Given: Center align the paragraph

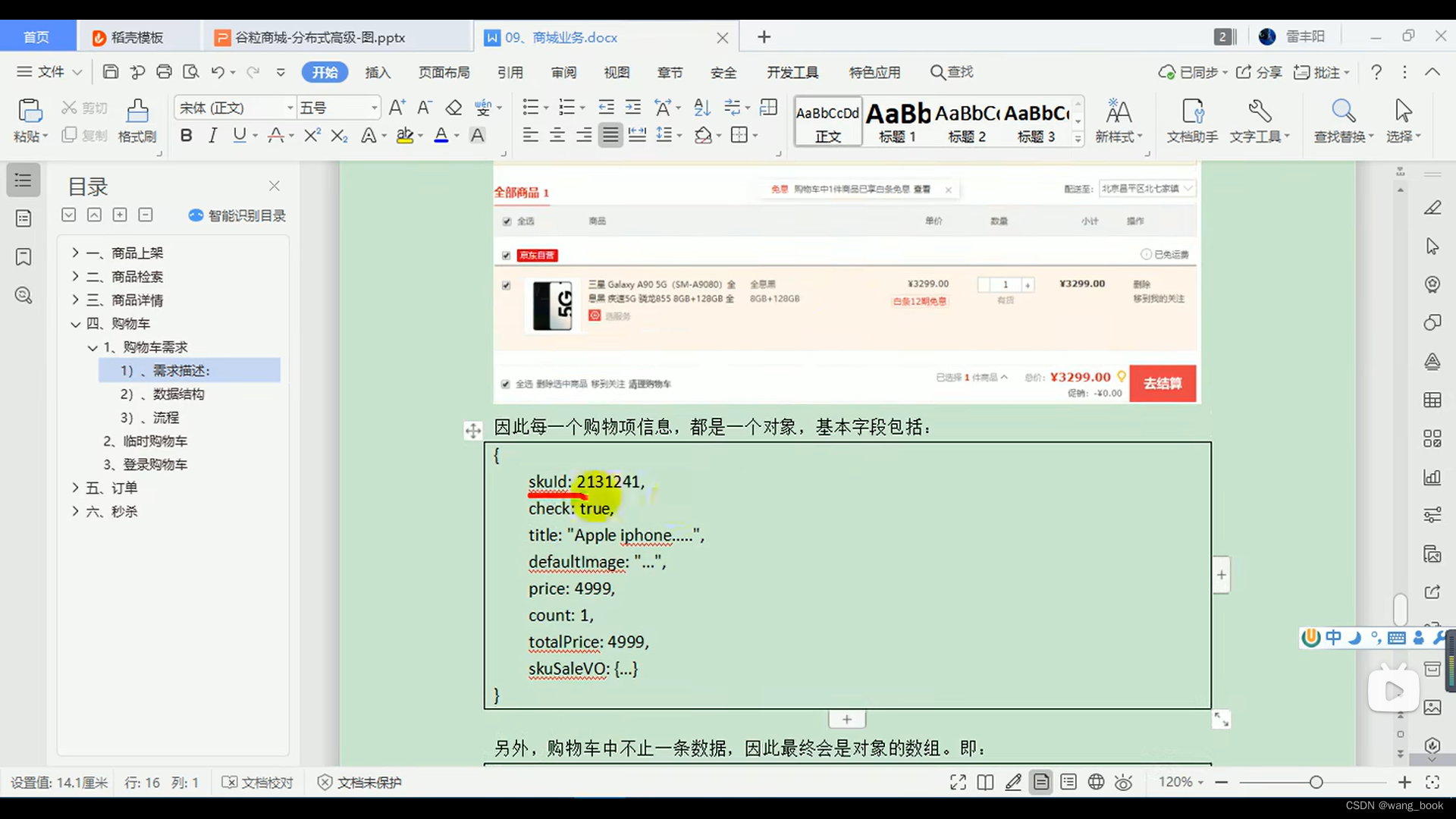Looking at the screenshot, I should (x=557, y=136).
